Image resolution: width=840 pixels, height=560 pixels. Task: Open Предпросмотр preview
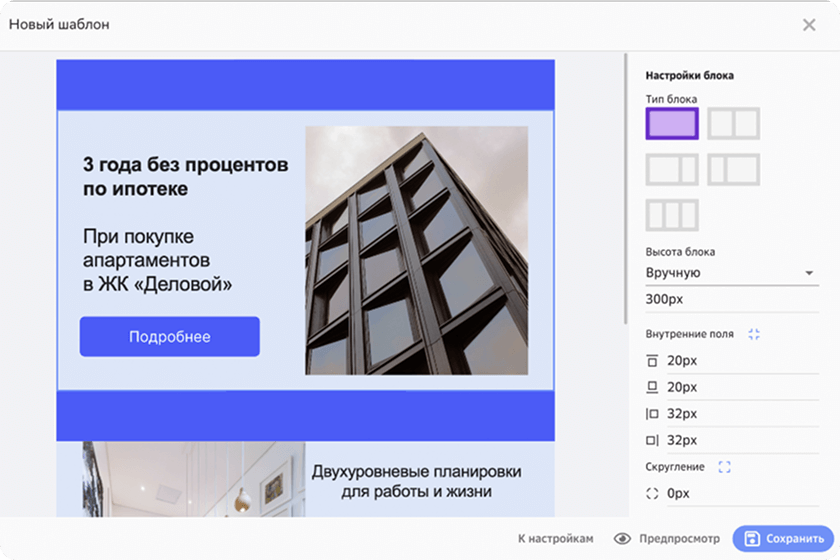tap(667, 539)
